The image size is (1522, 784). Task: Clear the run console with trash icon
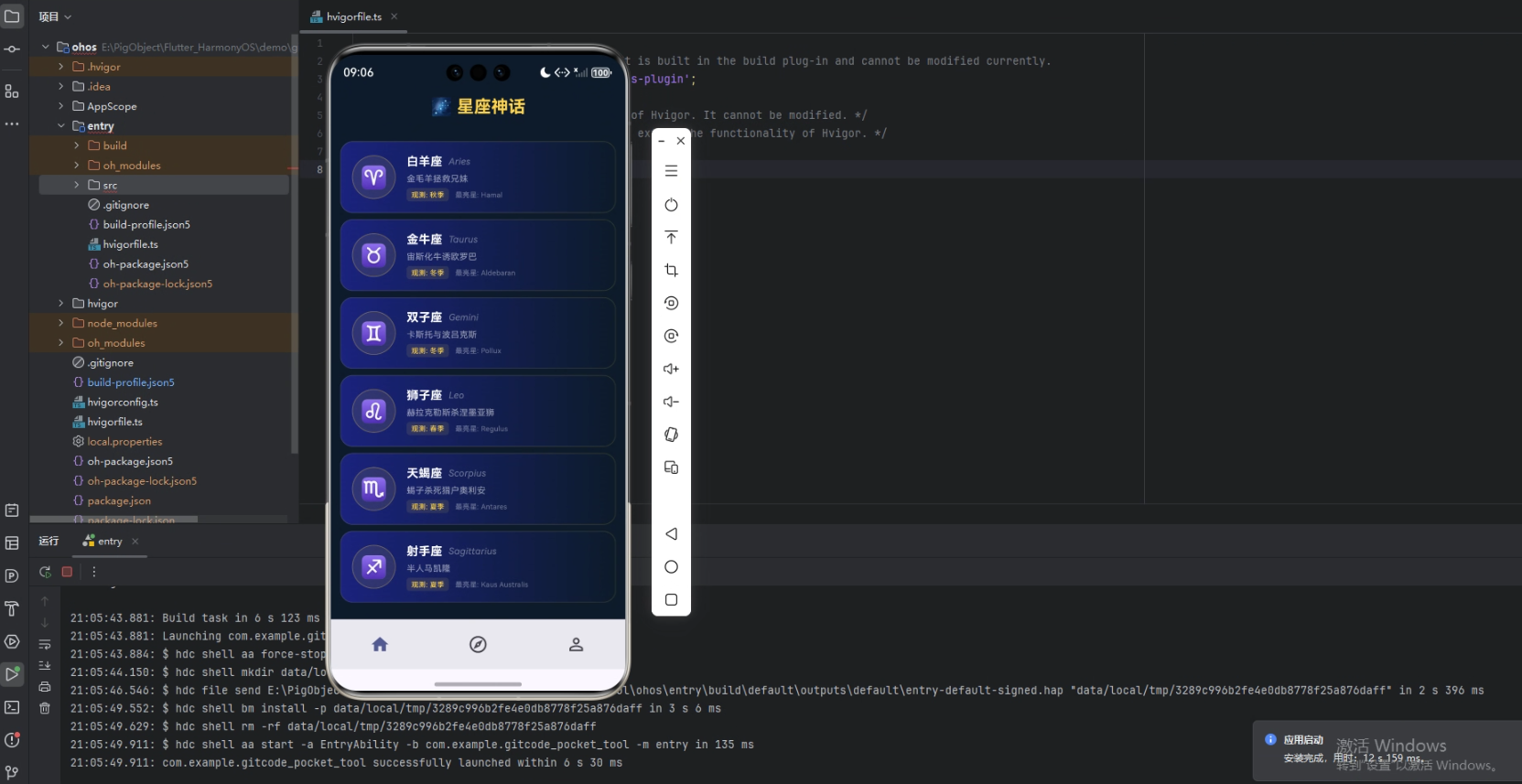(45, 708)
